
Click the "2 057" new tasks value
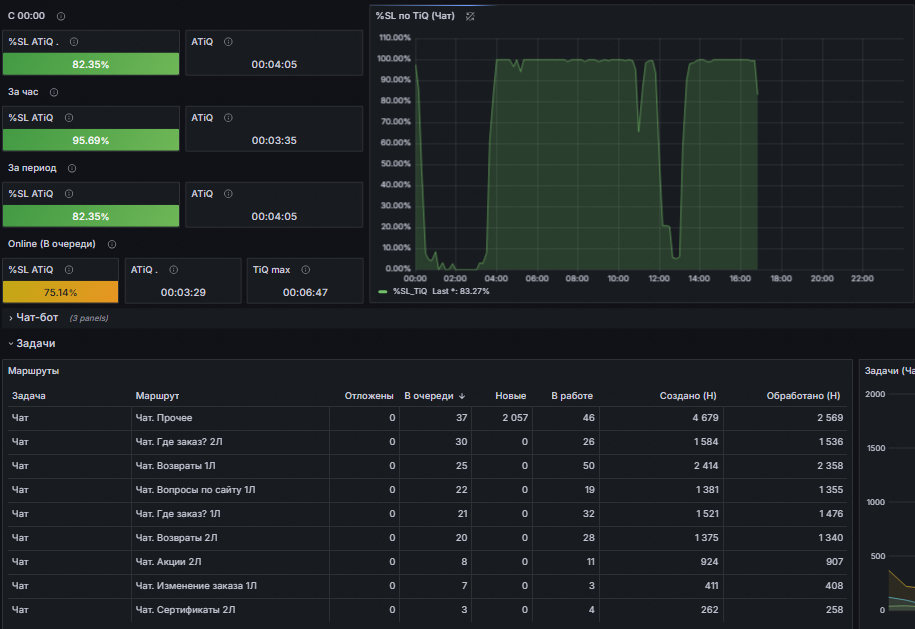tap(515, 418)
